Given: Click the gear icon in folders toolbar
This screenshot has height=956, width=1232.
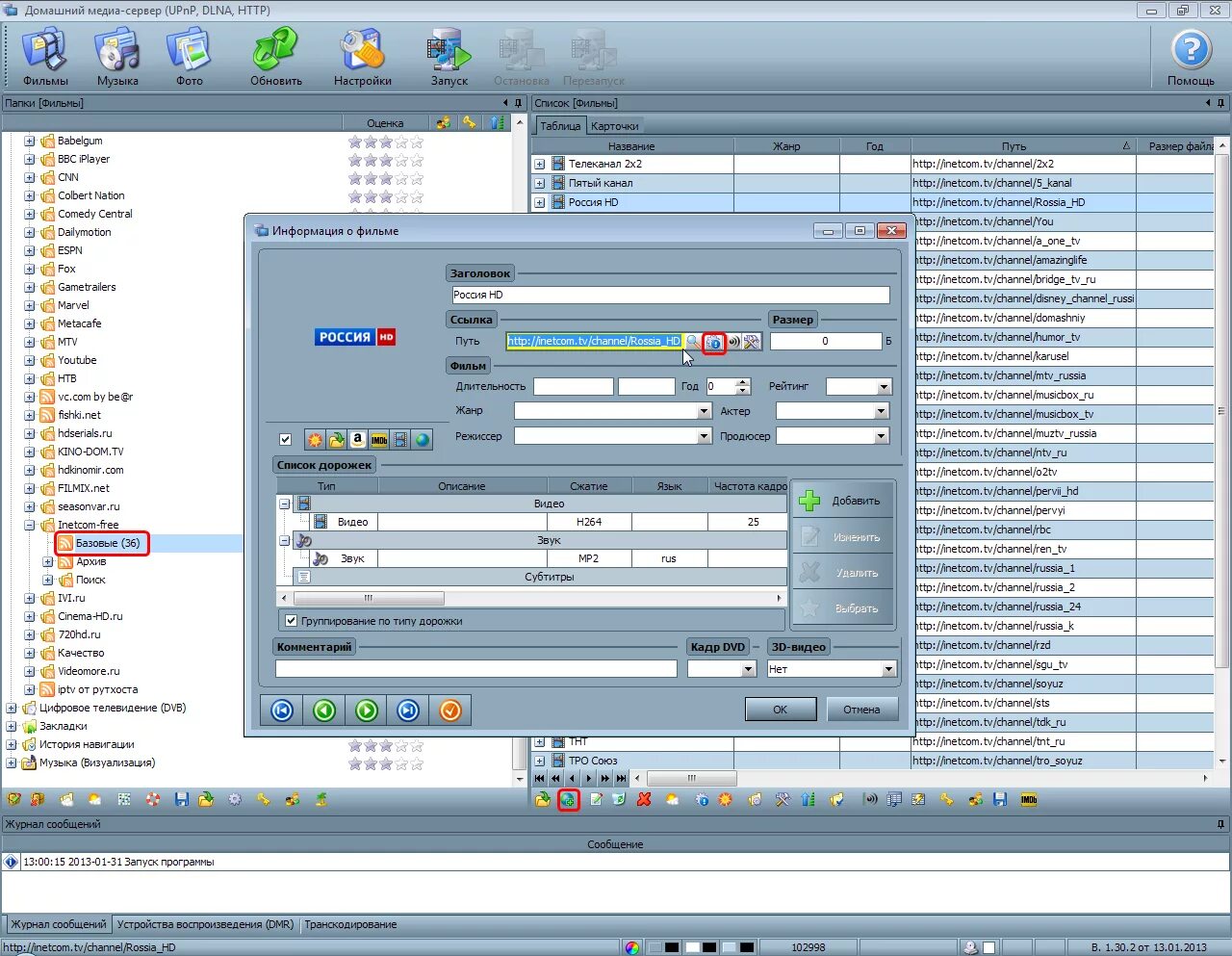Looking at the screenshot, I should (x=235, y=800).
